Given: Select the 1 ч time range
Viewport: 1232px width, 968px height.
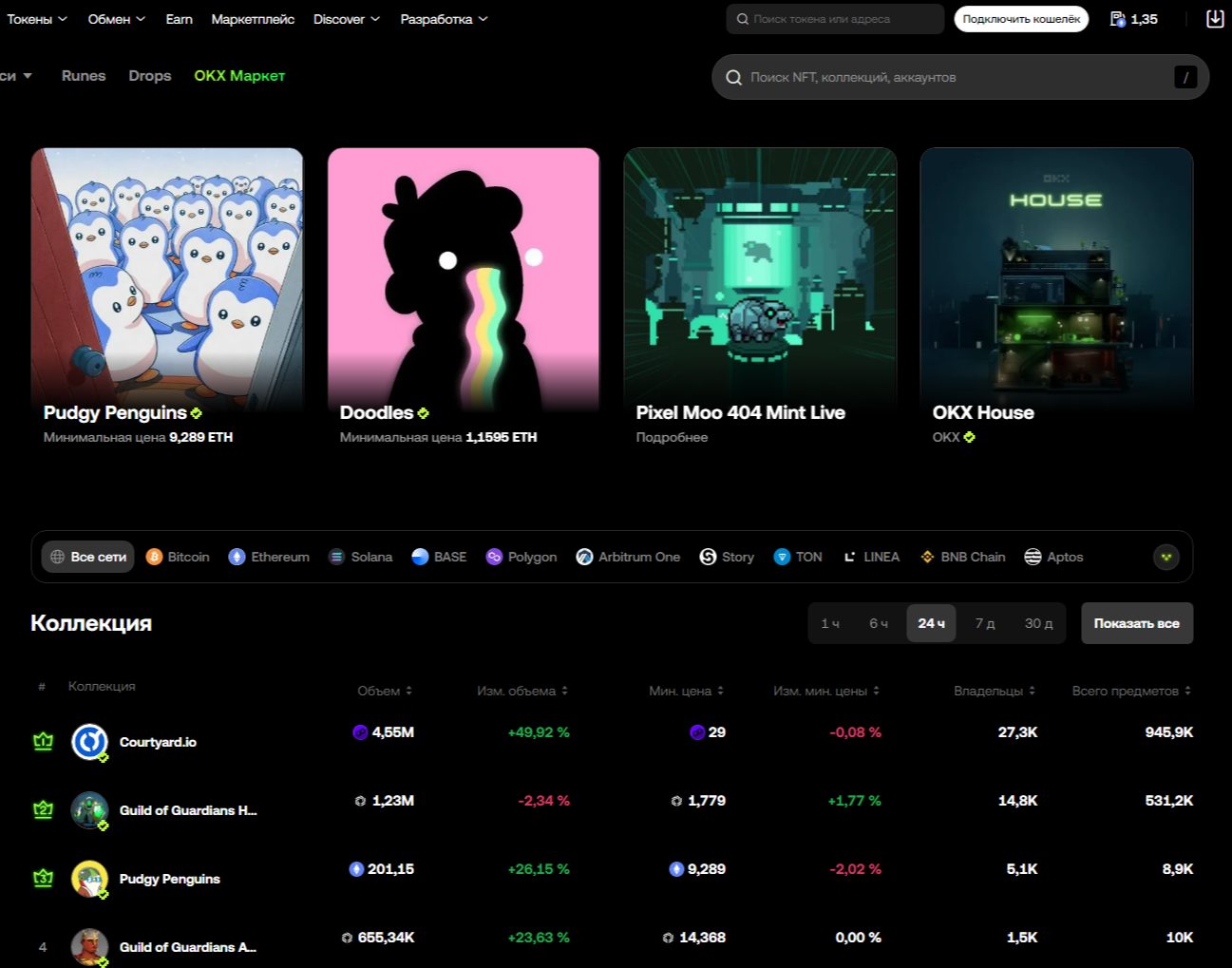Looking at the screenshot, I should [x=830, y=623].
